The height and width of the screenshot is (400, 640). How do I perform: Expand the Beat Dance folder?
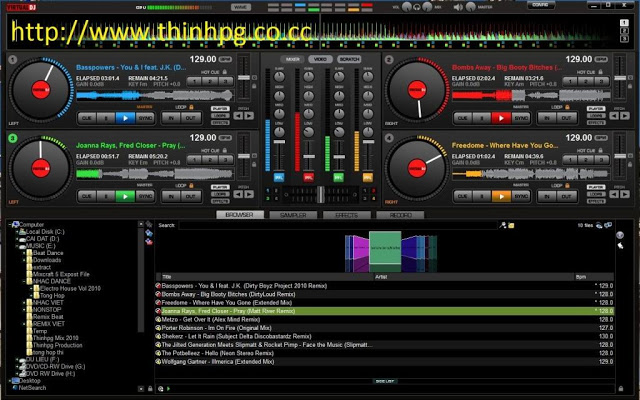[24, 253]
